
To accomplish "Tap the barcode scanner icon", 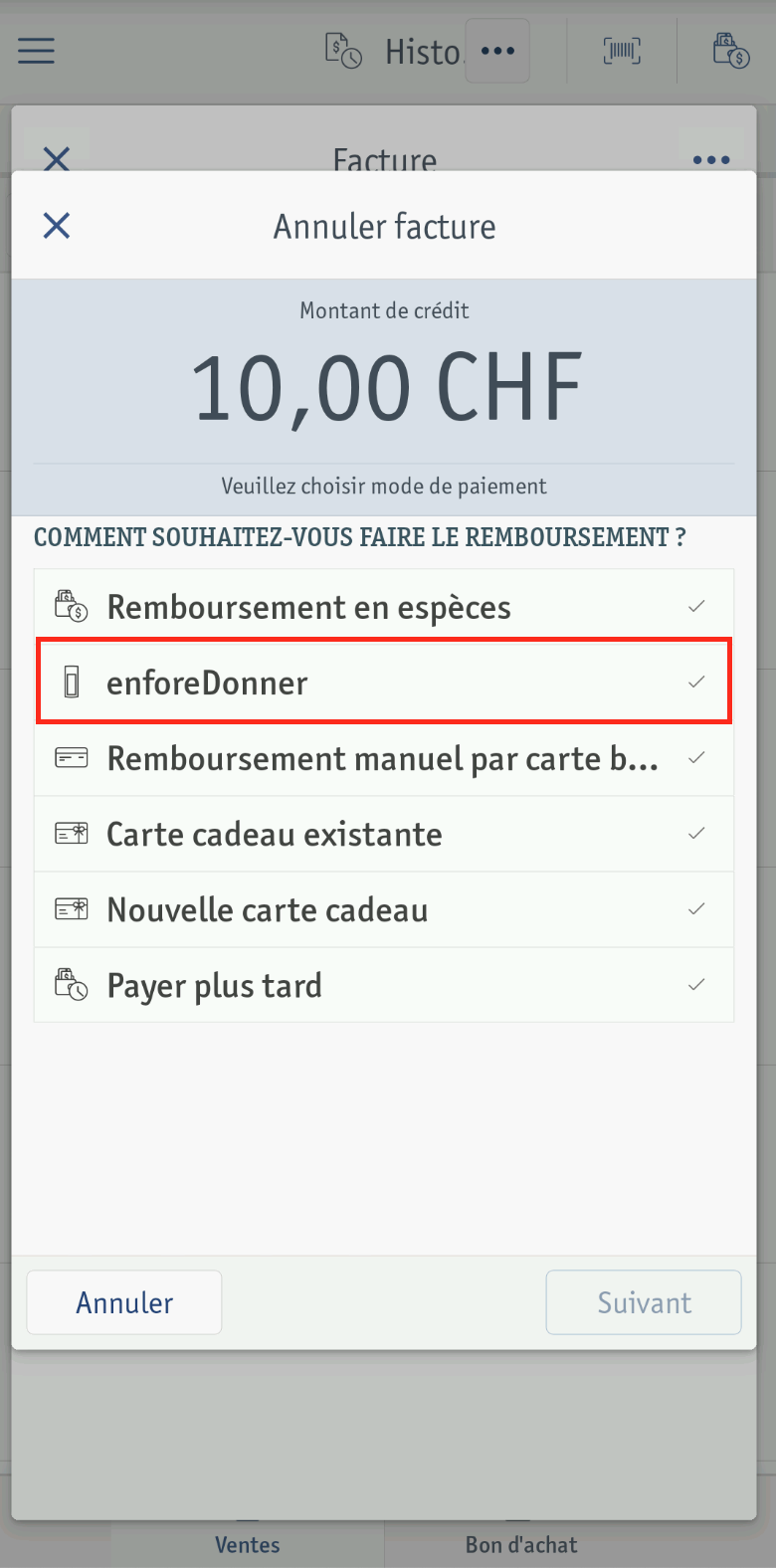I will tap(622, 51).
